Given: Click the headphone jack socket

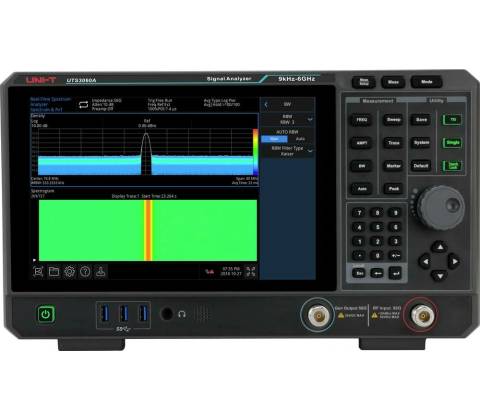Looking at the screenshot, I should [167, 314].
